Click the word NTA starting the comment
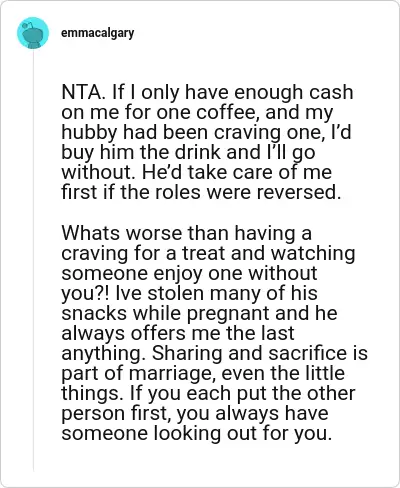 [82, 92]
